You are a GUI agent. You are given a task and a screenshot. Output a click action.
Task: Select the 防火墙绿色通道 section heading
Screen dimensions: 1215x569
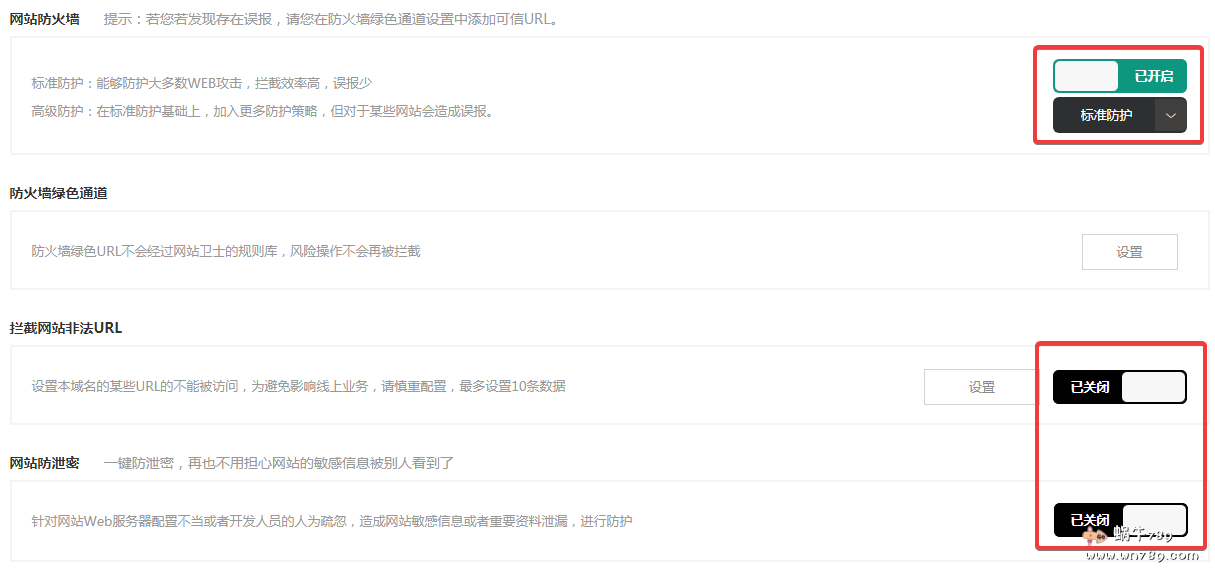pos(59,193)
